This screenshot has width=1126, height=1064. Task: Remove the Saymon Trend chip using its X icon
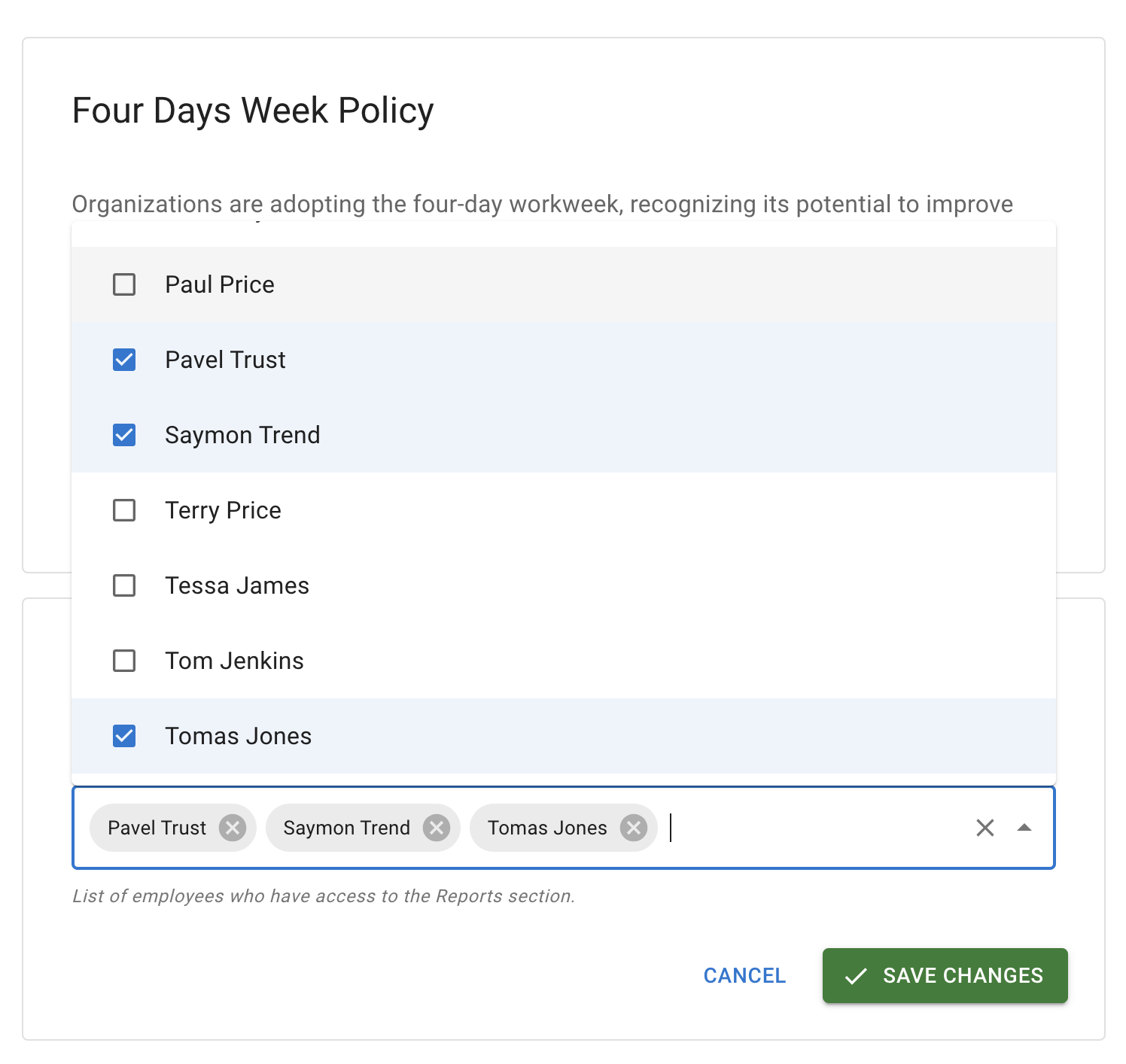[437, 828]
